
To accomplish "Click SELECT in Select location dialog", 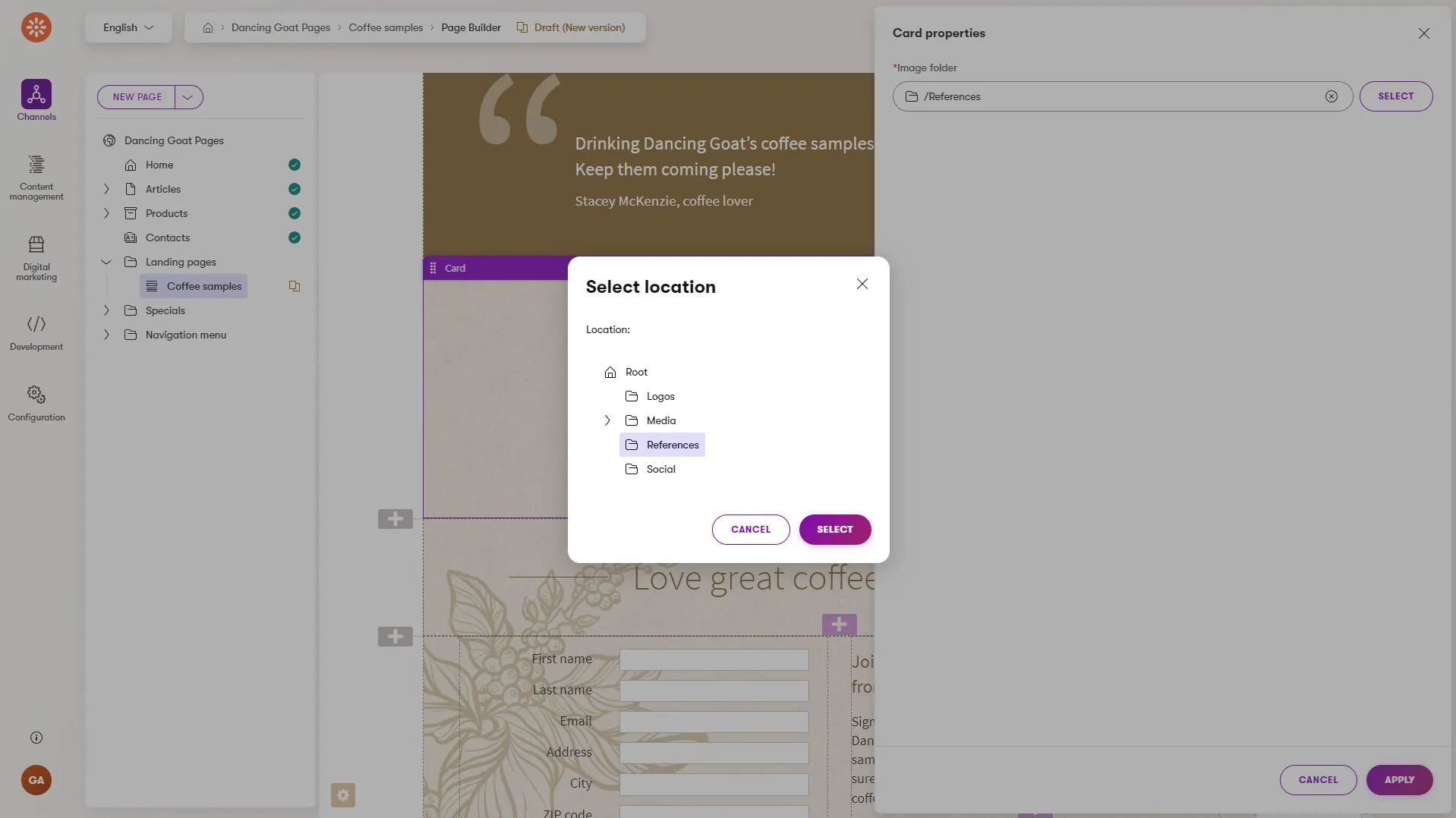I will tap(835, 530).
